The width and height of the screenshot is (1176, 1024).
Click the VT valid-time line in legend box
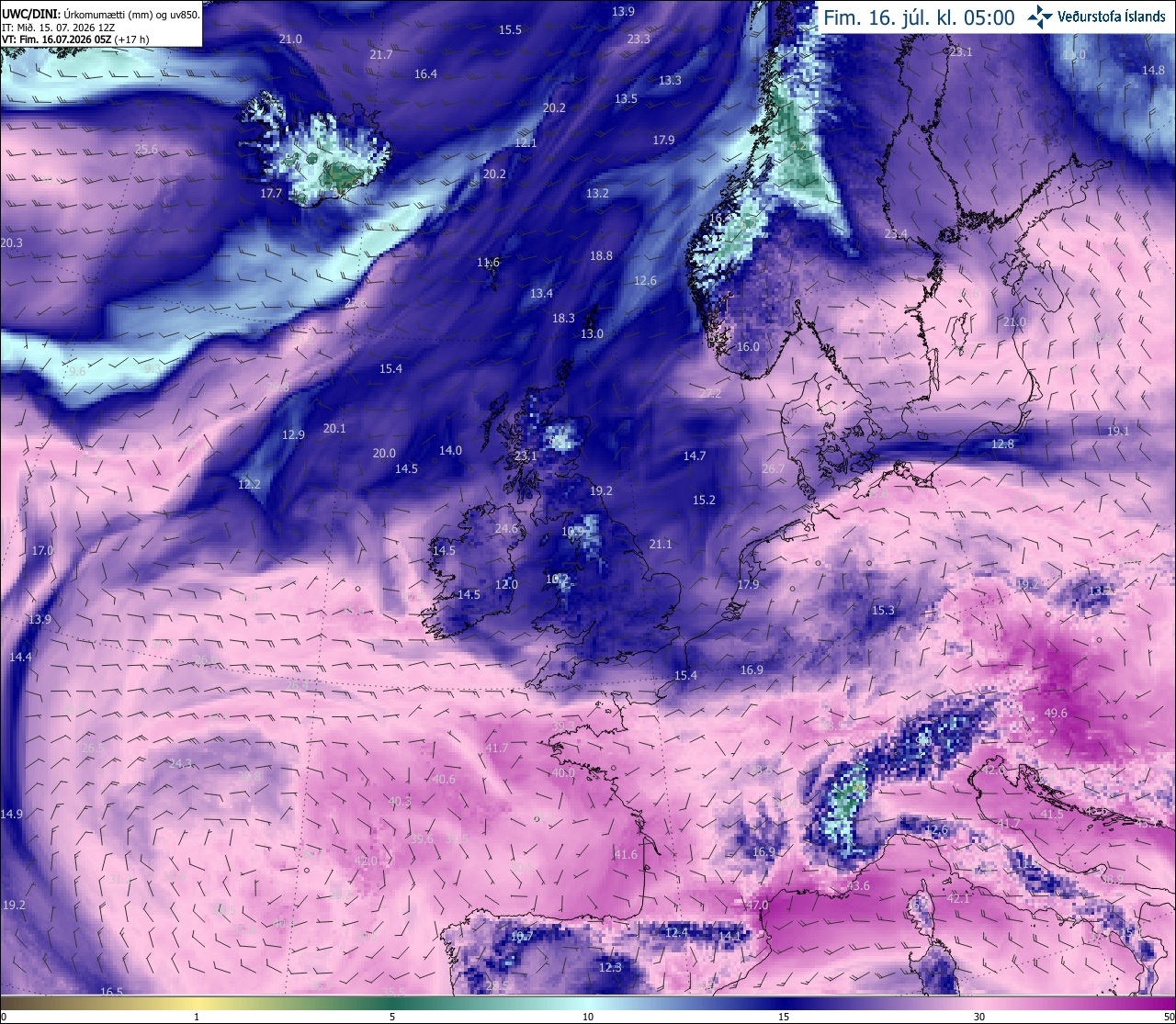76,39
